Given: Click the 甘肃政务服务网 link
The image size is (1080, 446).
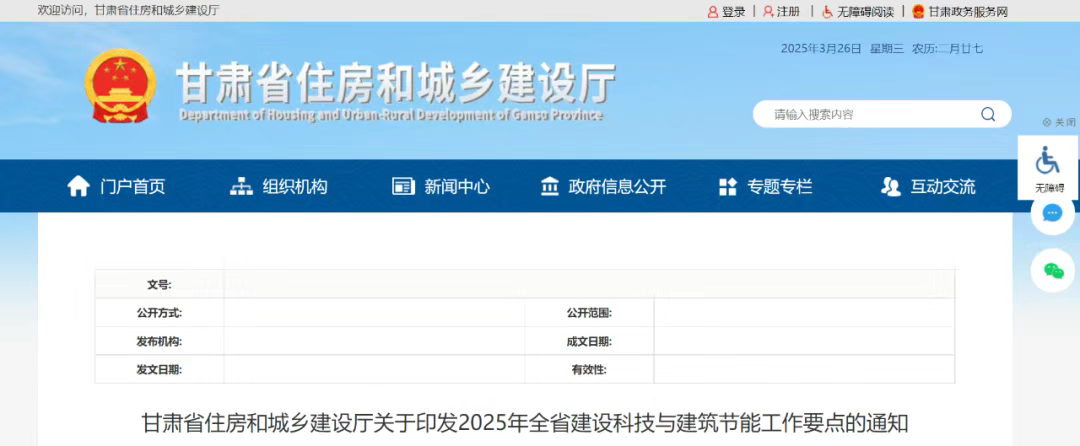Looking at the screenshot, I should [968, 12].
